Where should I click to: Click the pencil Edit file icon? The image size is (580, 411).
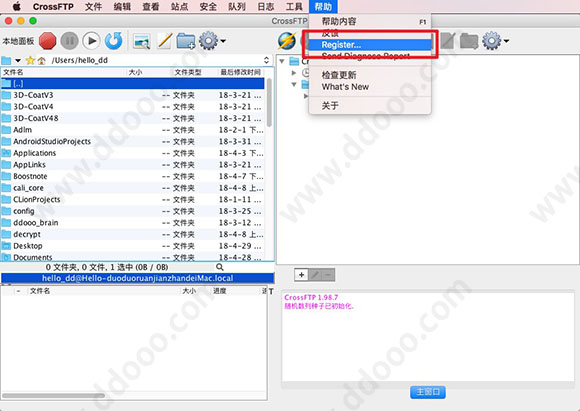pos(165,41)
